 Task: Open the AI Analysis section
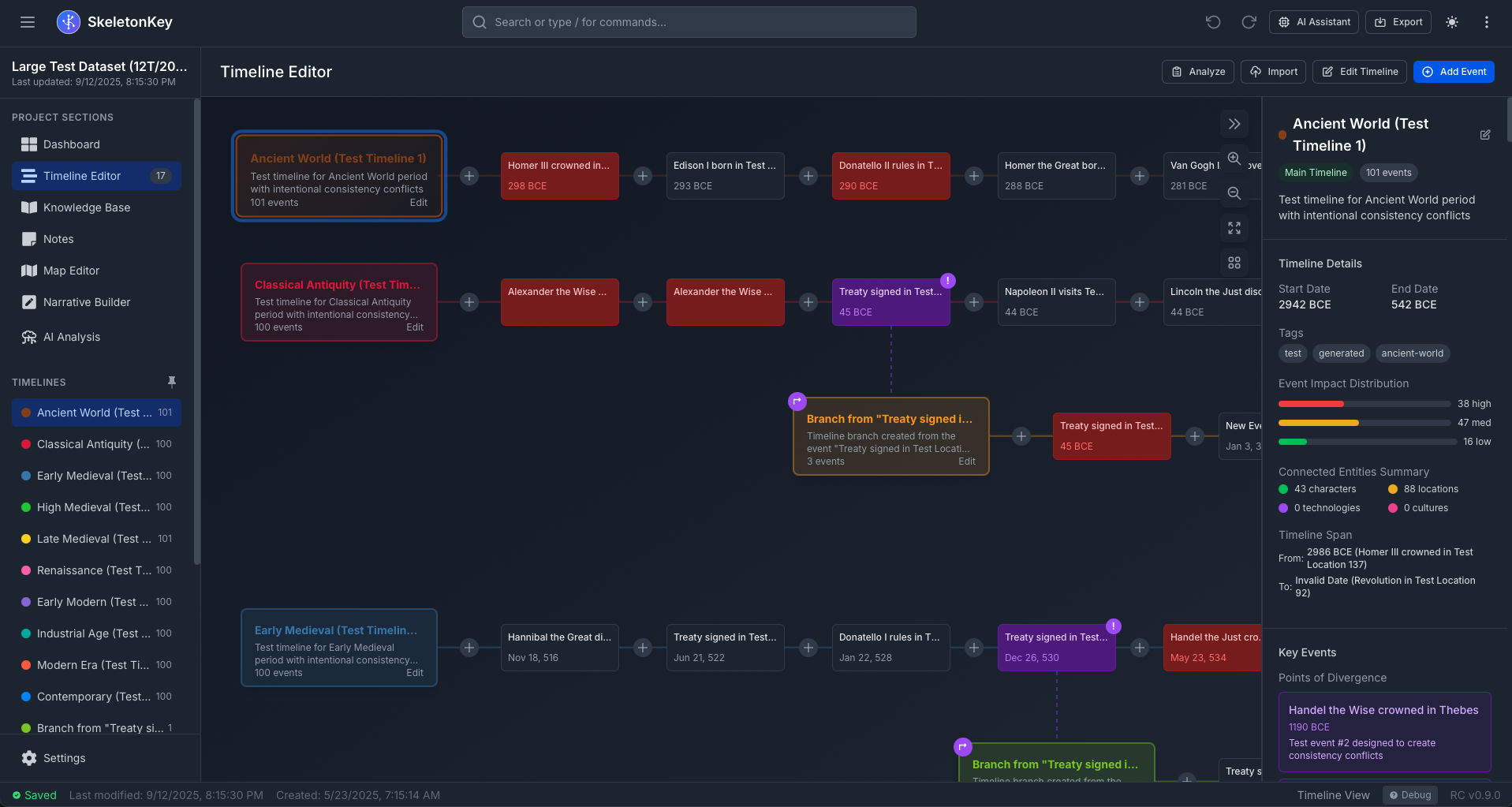click(x=71, y=337)
